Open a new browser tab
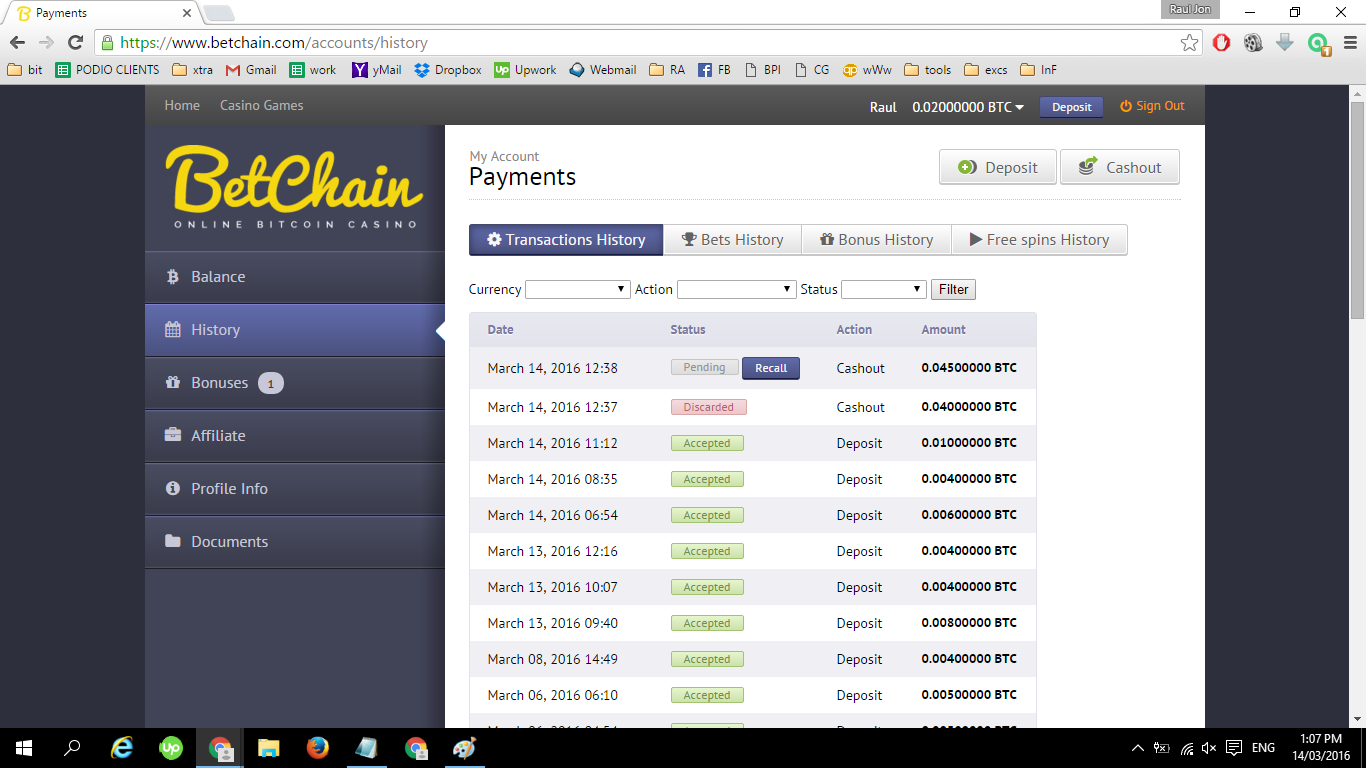Screen dimensions: 1366x768 pos(218,13)
